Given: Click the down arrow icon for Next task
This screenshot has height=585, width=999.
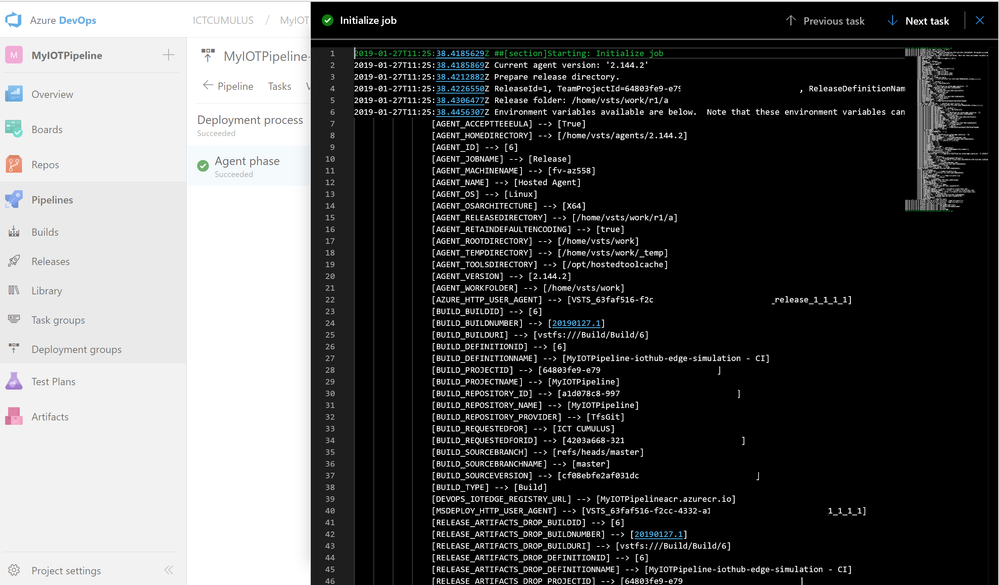Looking at the screenshot, I should click(893, 20).
